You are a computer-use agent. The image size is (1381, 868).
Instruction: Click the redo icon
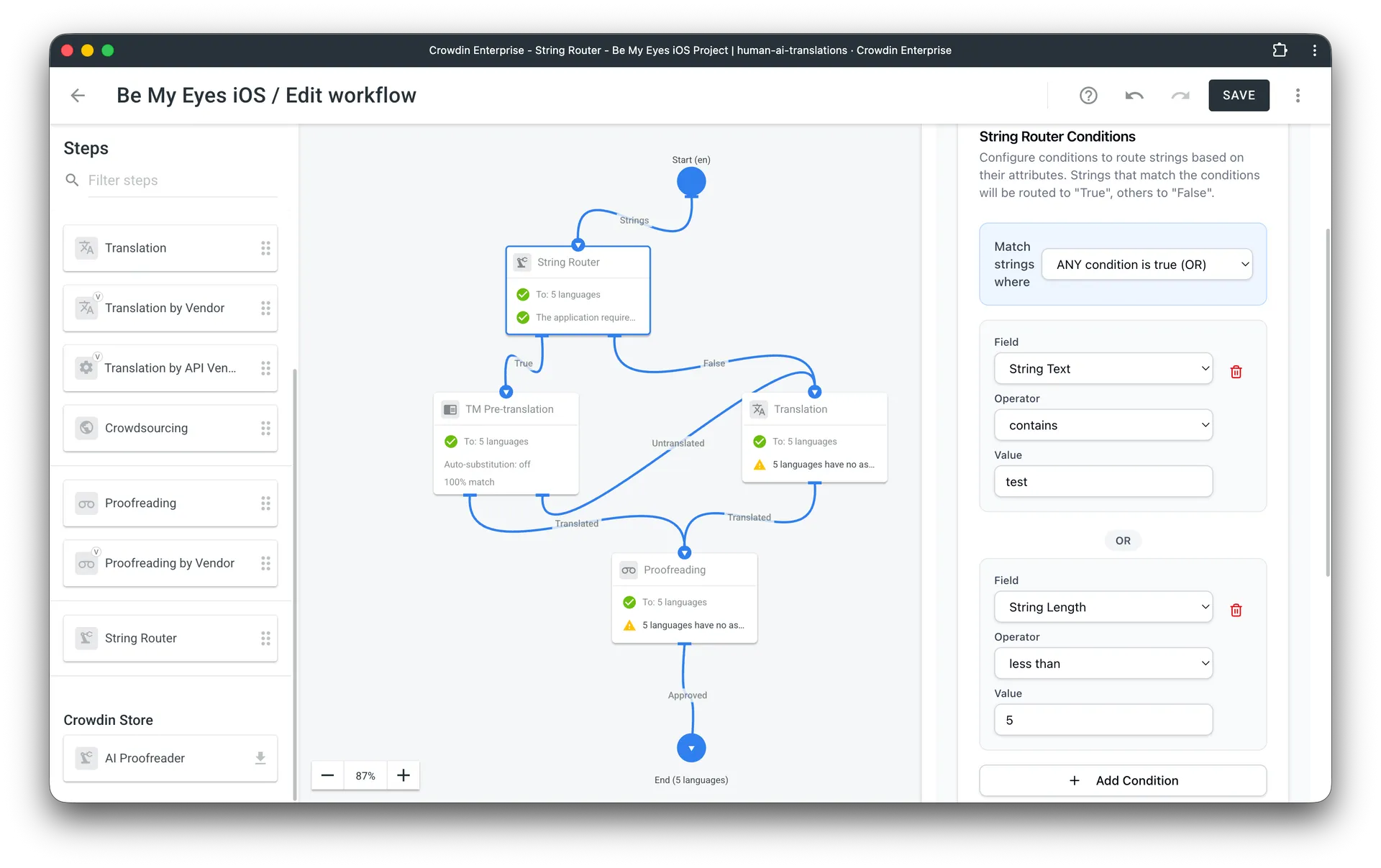1180,96
